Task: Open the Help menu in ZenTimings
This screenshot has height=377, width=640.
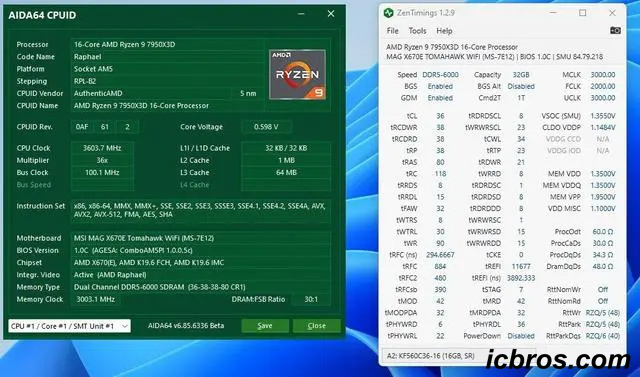Action: coord(444,31)
